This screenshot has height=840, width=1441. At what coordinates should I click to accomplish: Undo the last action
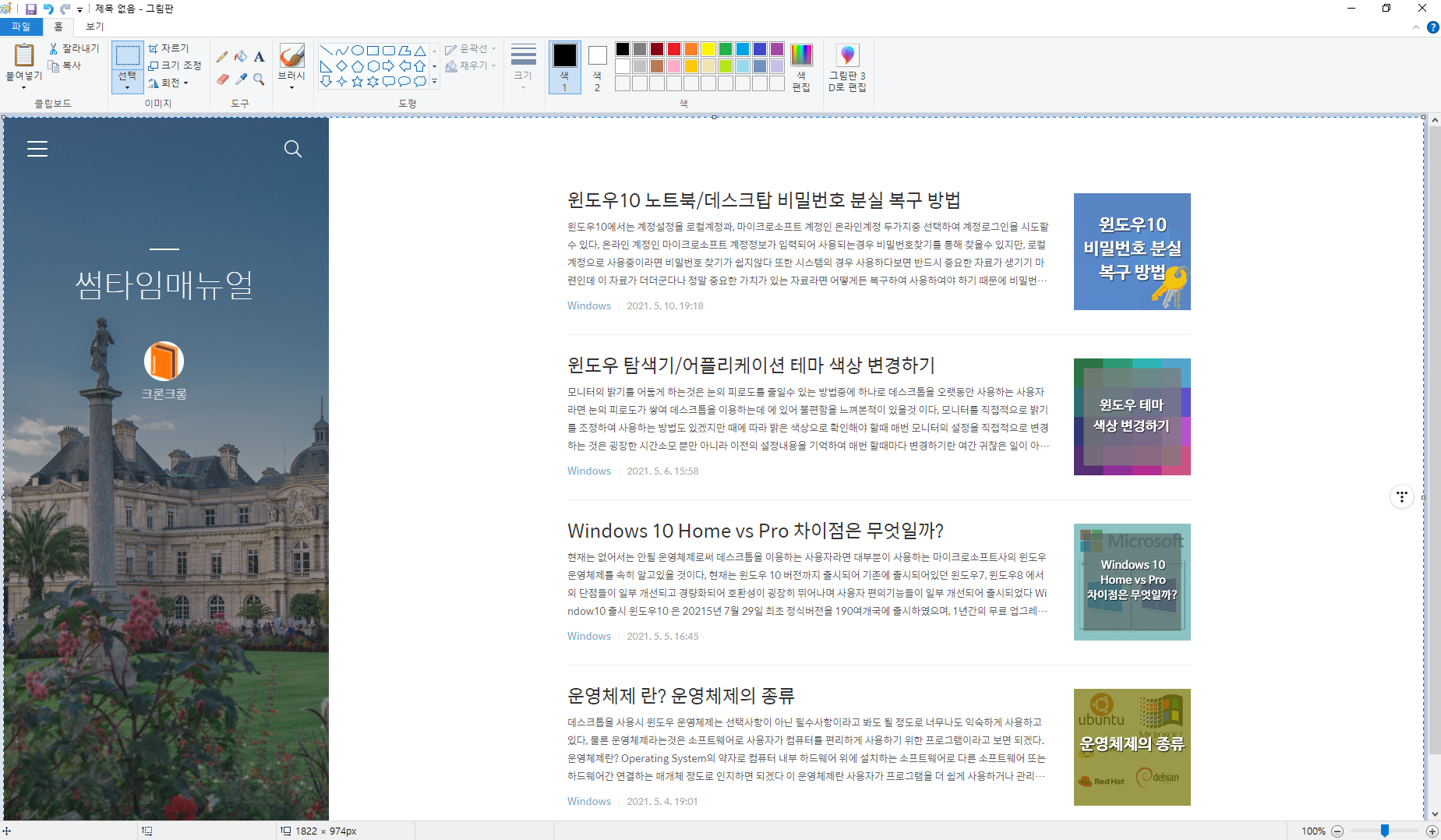[x=48, y=9]
